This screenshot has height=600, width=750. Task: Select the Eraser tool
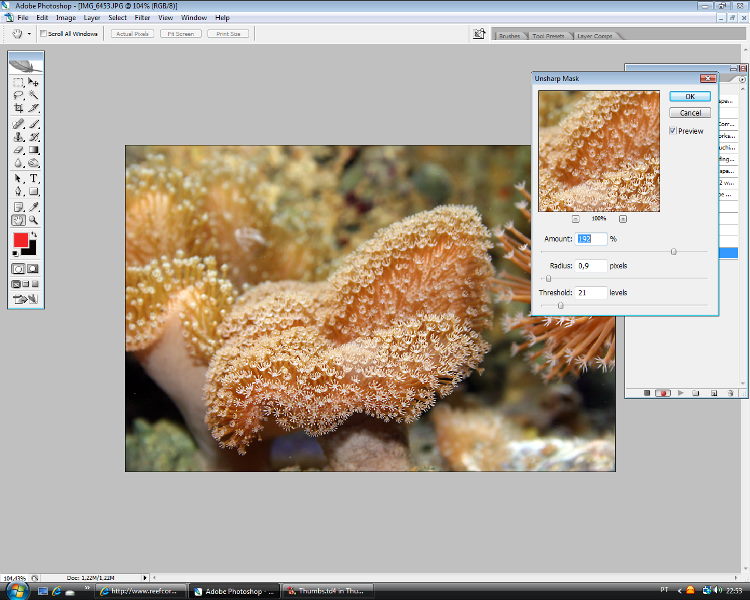coord(18,149)
